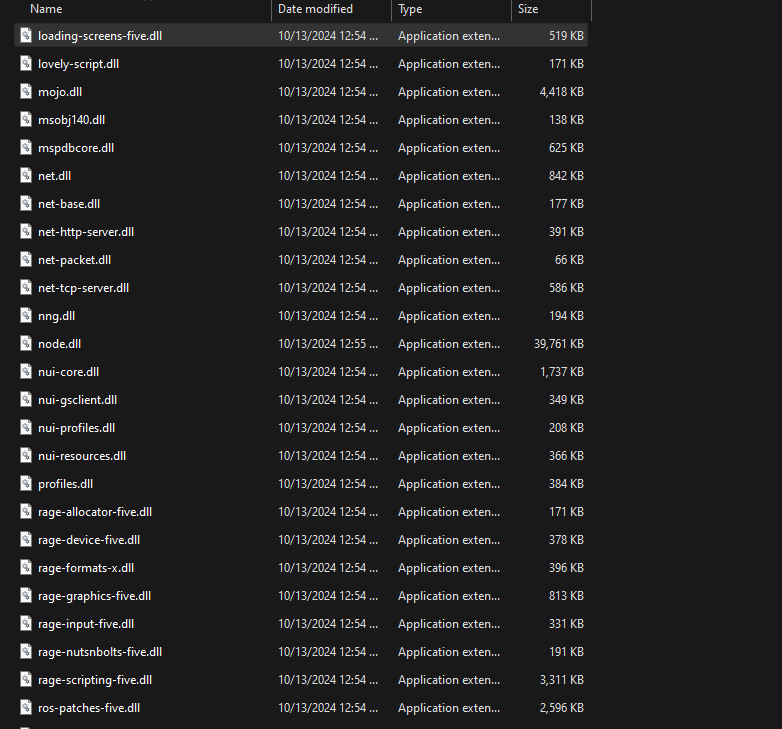Select the file name rage-graphics-five.dll

[94, 596]
